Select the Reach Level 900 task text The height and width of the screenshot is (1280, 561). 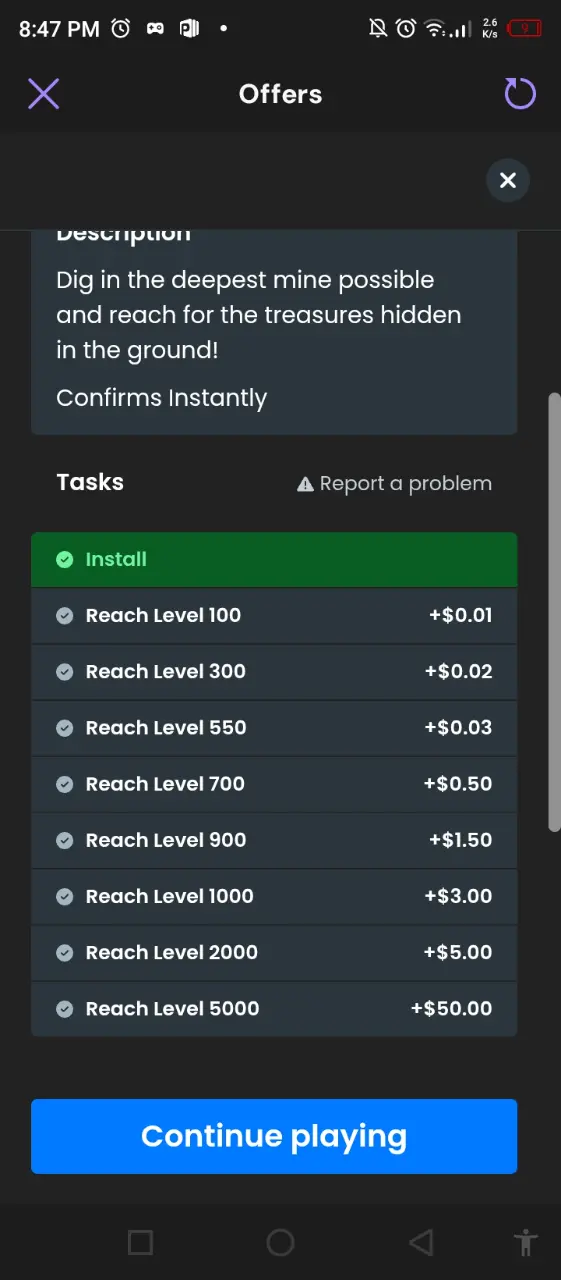pyautogui.click(x=166, y=840)
